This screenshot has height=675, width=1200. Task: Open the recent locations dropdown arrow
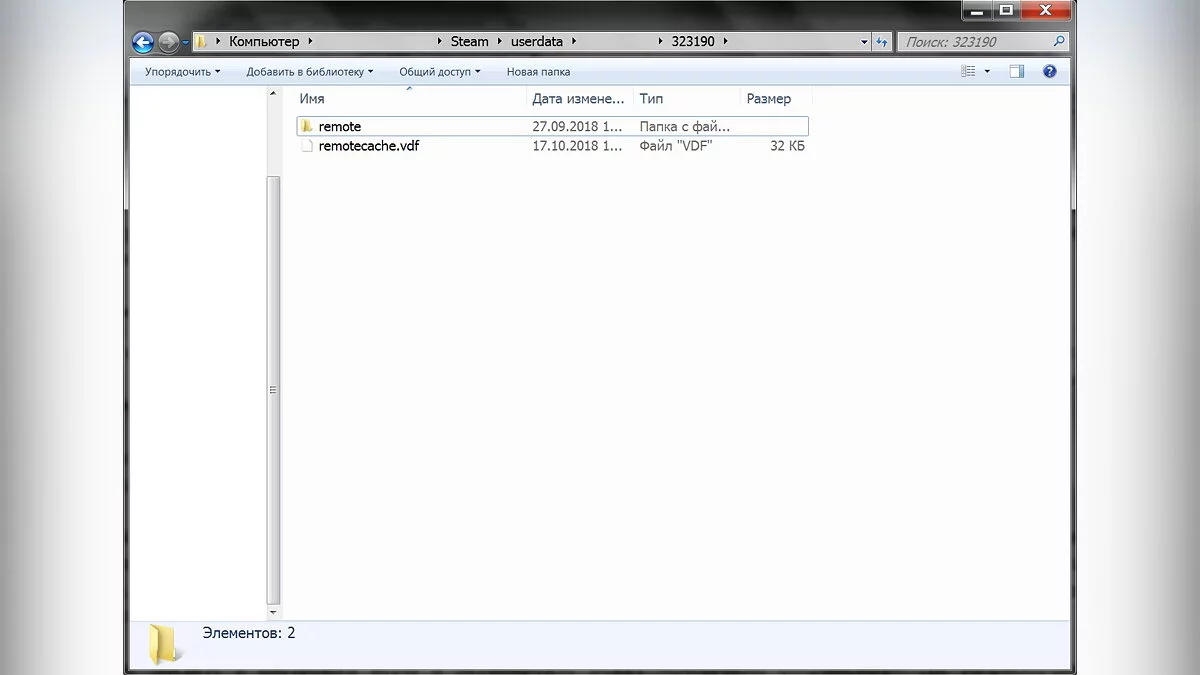[185, 43]
